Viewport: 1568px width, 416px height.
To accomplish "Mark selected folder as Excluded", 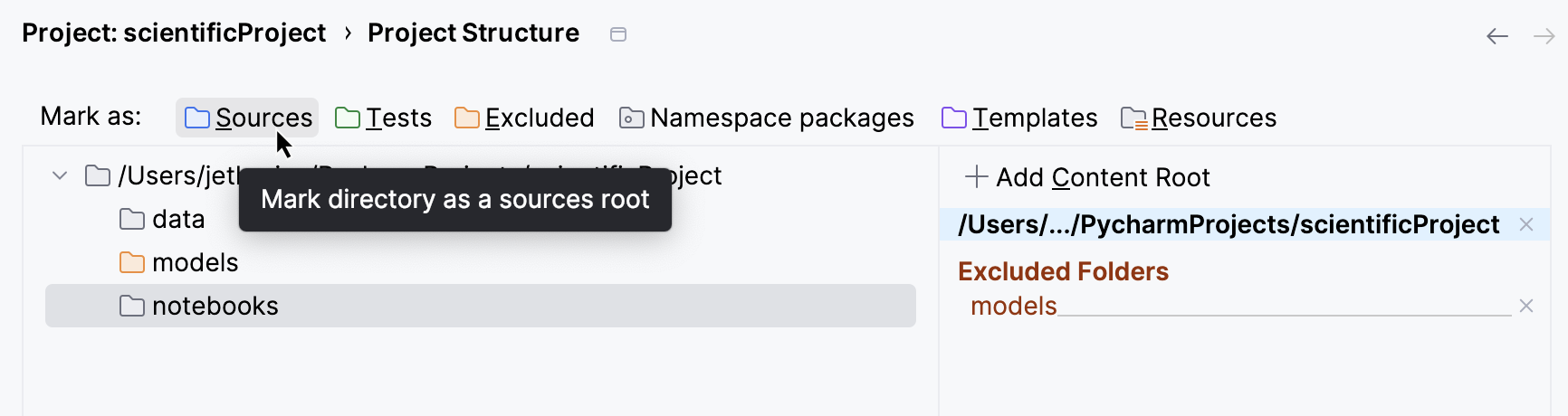I will tap(524, 118).
